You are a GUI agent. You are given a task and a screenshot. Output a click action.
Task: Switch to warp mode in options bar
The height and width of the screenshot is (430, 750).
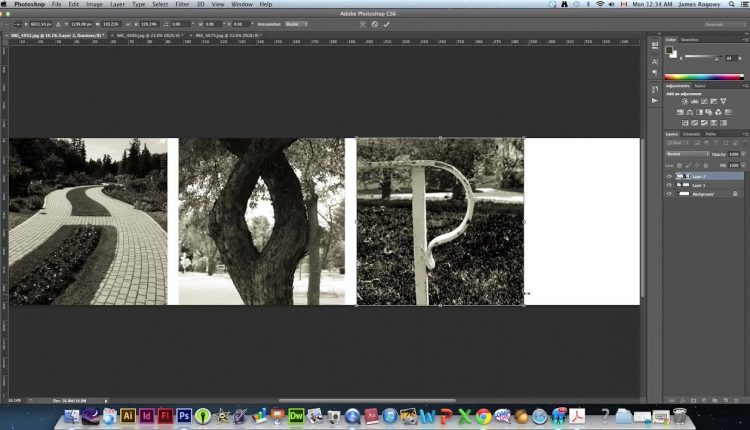click(363, 24)
